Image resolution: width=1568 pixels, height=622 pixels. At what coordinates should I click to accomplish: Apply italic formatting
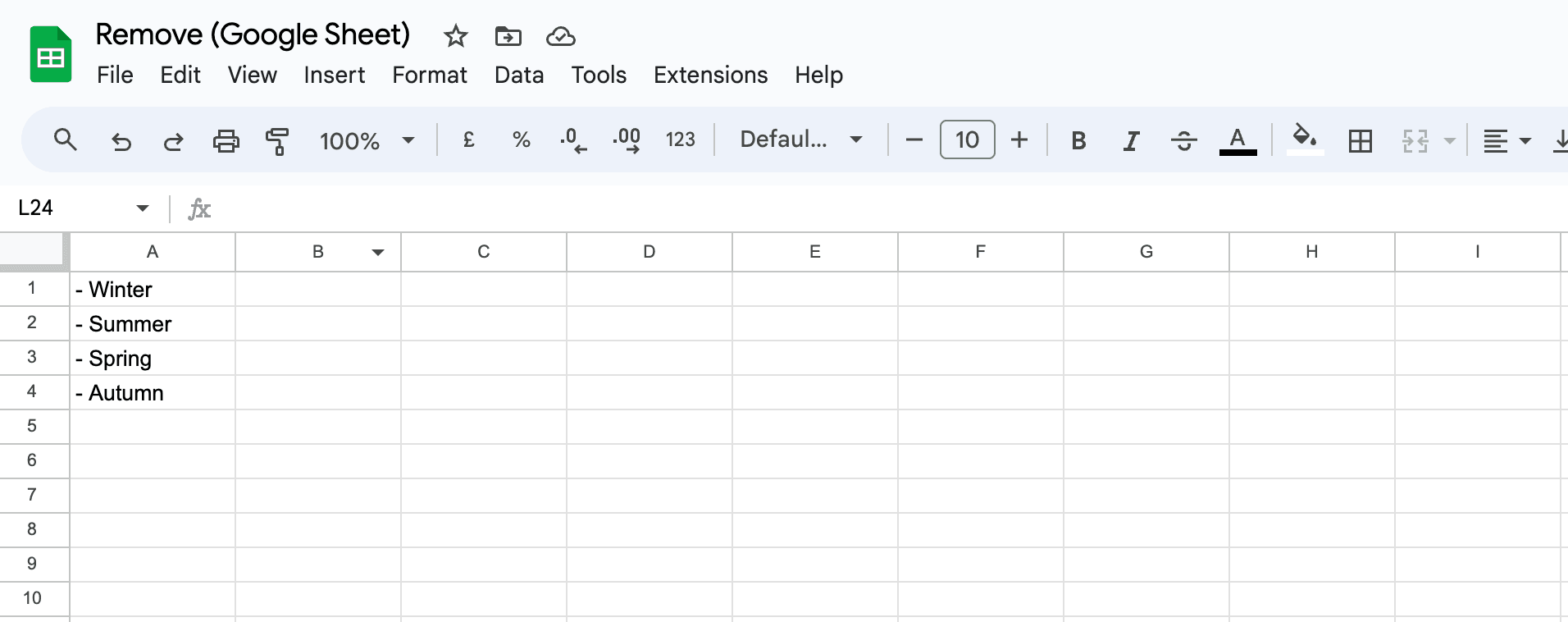[1131, 139]
